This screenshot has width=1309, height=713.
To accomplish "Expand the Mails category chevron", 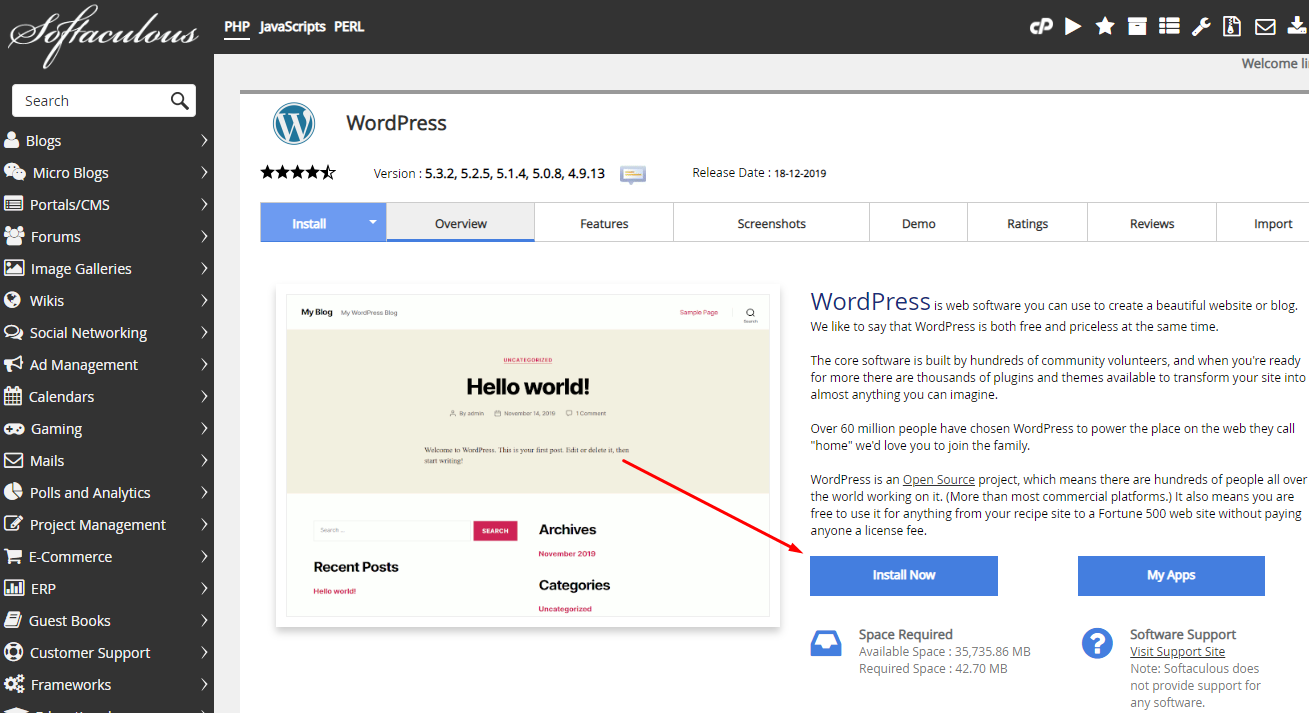I will tap(204, 460).
